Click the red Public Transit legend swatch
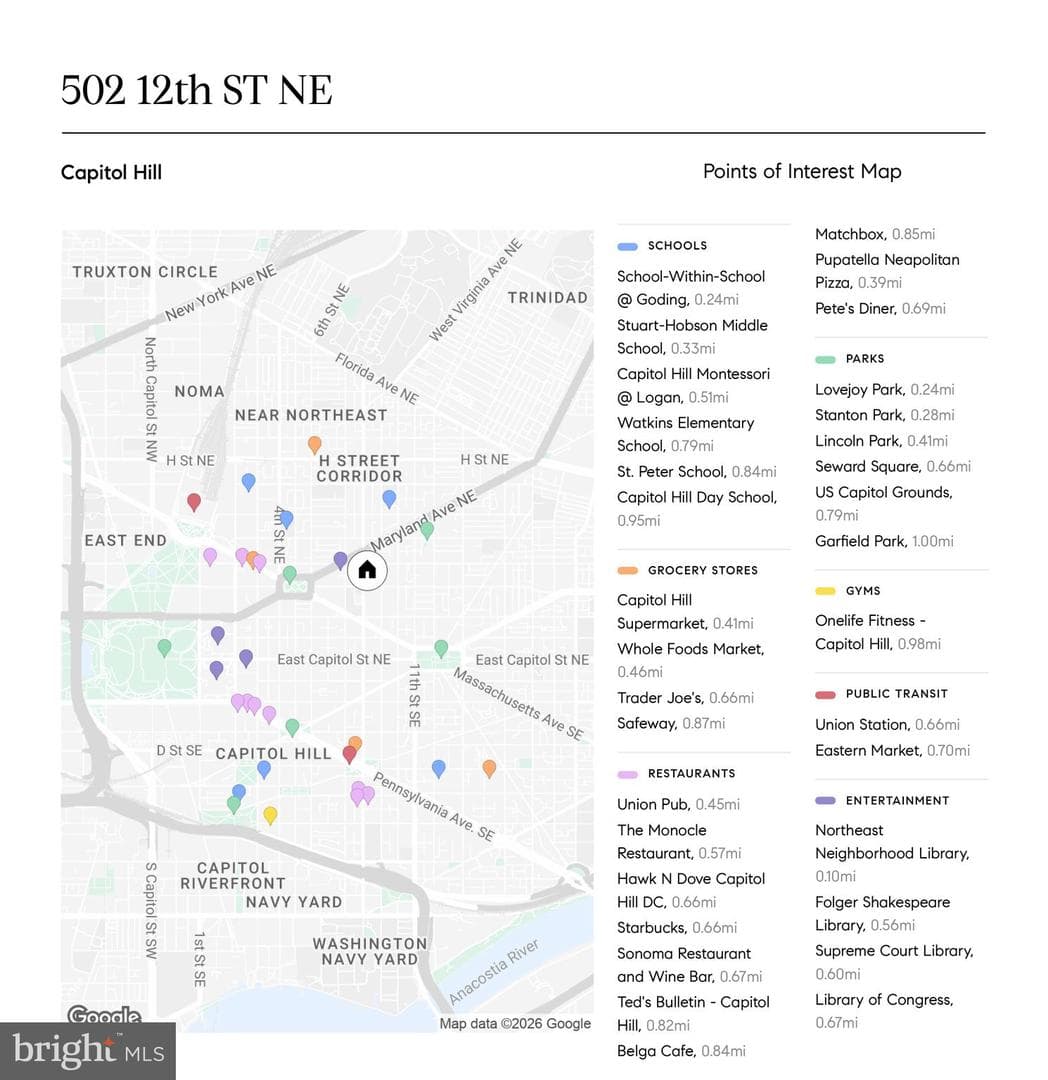 click(x=825, y=694)
